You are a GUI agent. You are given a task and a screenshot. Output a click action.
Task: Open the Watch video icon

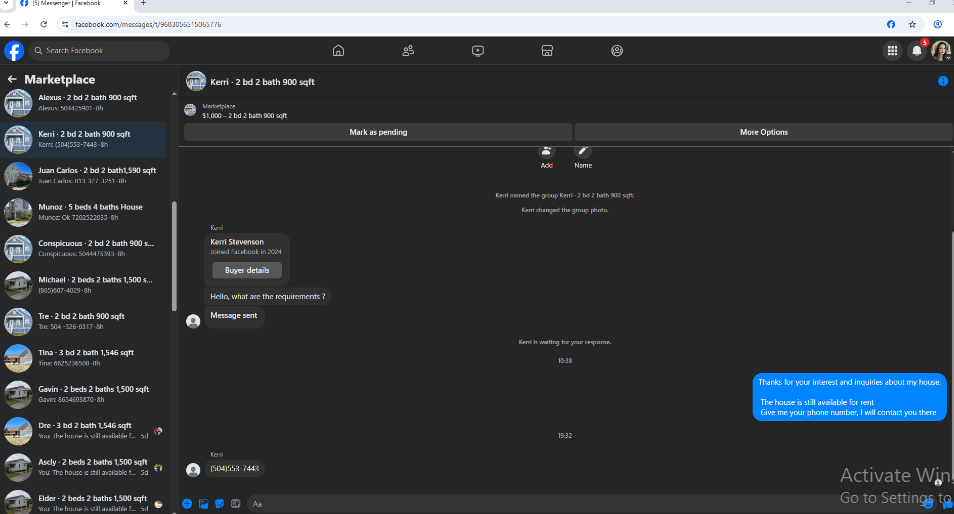point(478,50)
